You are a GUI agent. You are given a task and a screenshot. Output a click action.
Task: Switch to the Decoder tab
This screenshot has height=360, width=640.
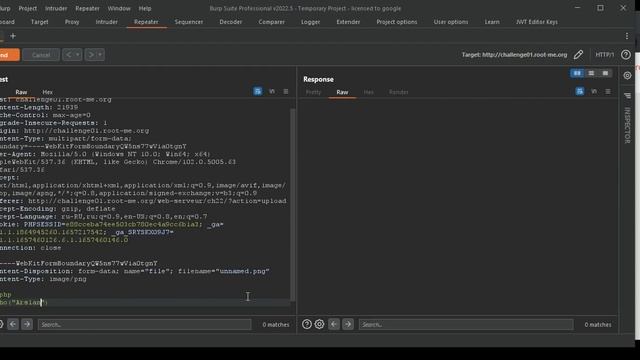point(231,22)
